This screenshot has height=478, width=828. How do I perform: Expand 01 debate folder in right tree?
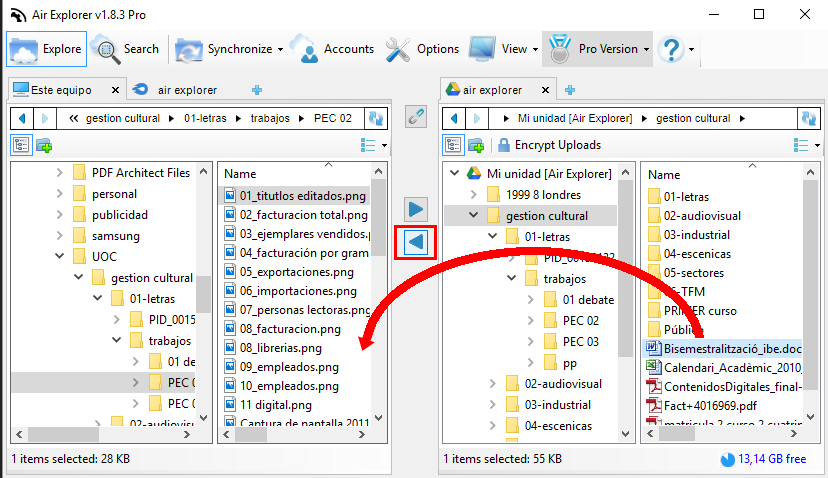pyautogui.click(x=531, y=299)
